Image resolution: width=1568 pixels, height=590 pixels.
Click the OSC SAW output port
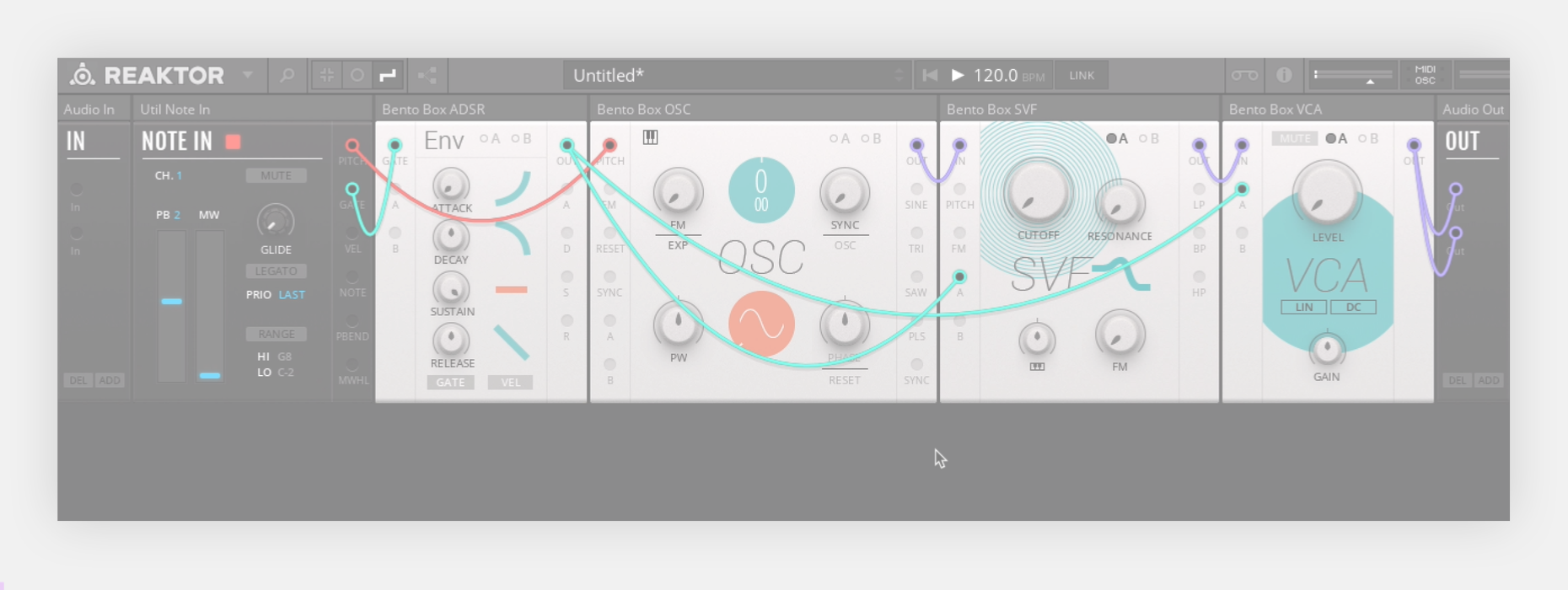(x=916, y=277)
